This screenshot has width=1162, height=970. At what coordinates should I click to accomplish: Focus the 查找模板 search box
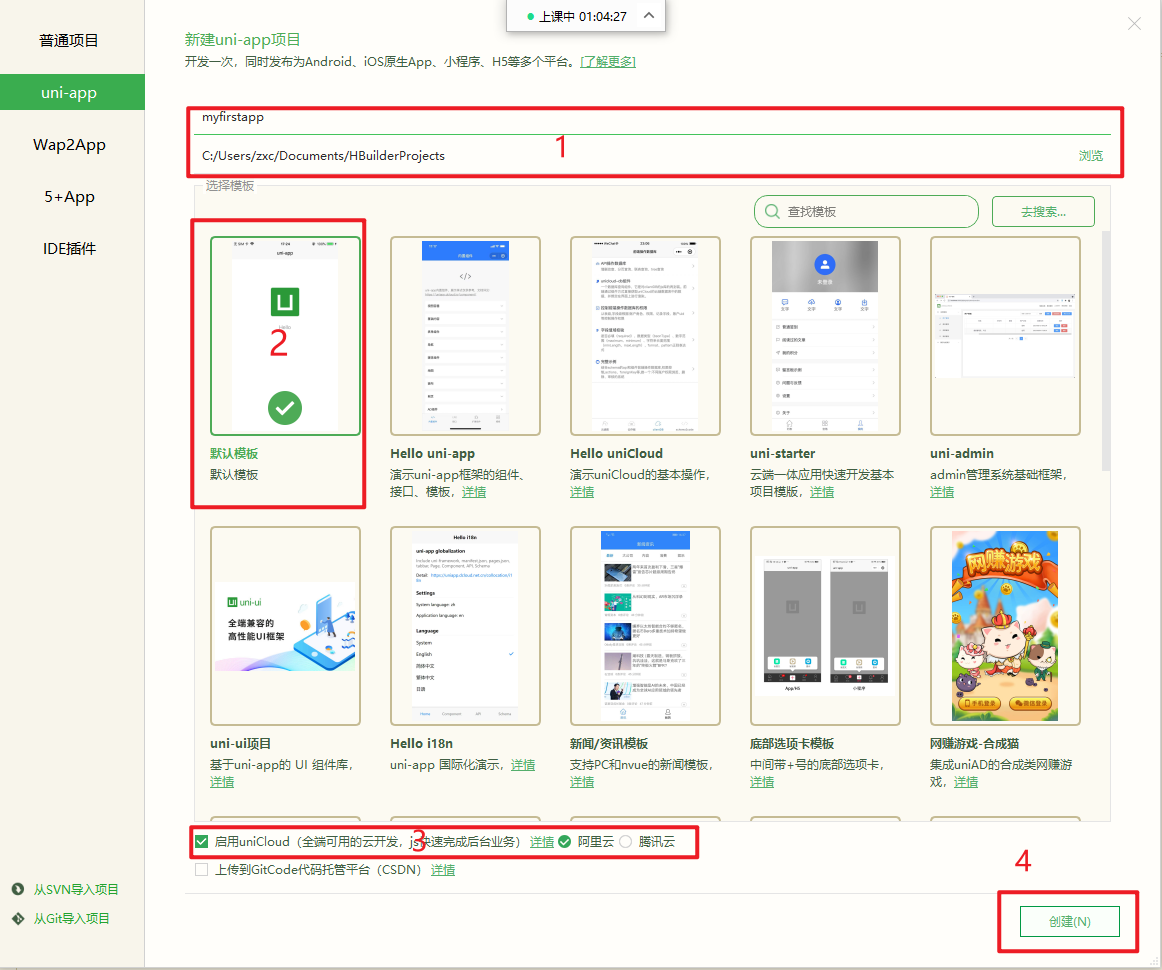pos(866,211)
